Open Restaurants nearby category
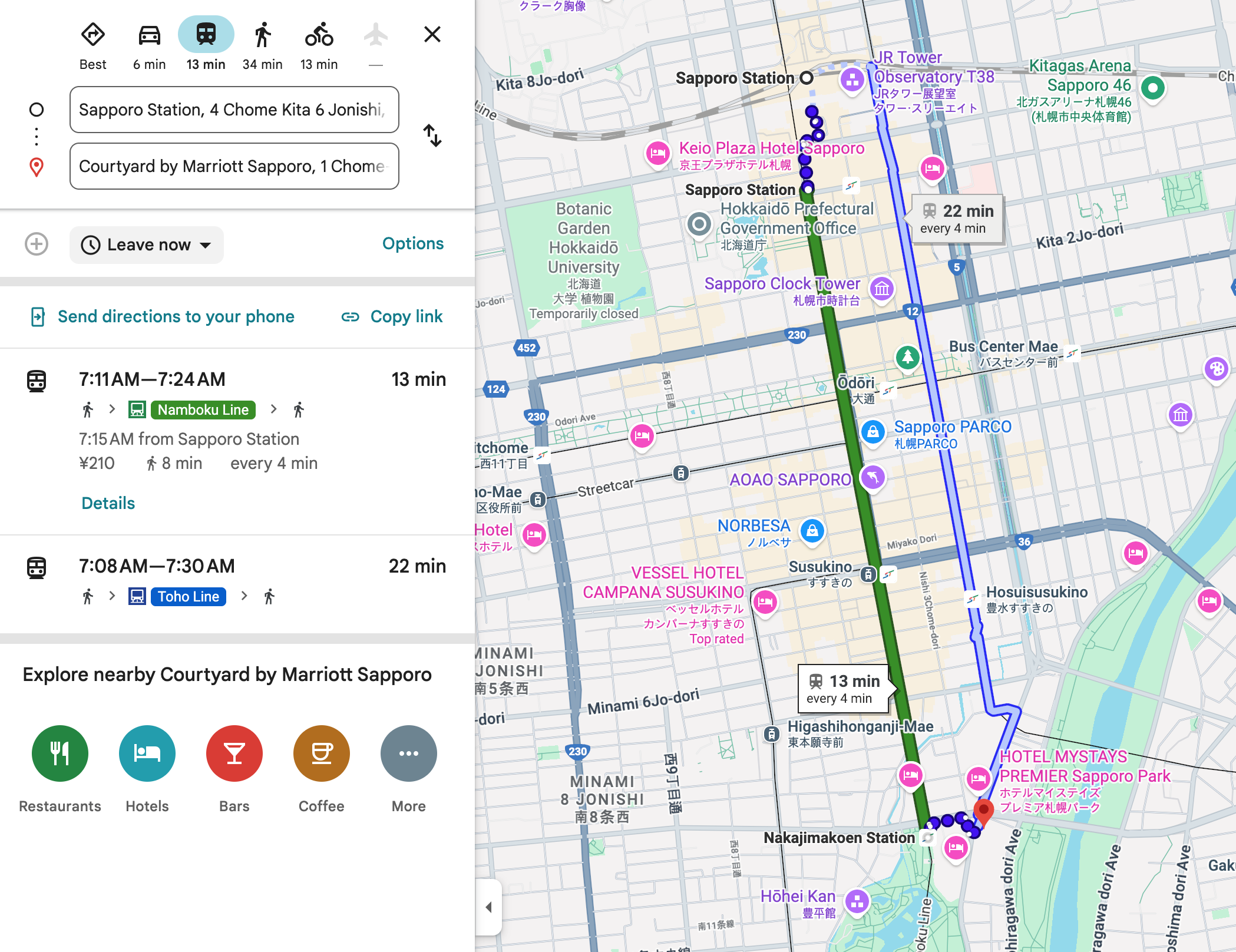 pyautogui.click(x=60, y=753)
